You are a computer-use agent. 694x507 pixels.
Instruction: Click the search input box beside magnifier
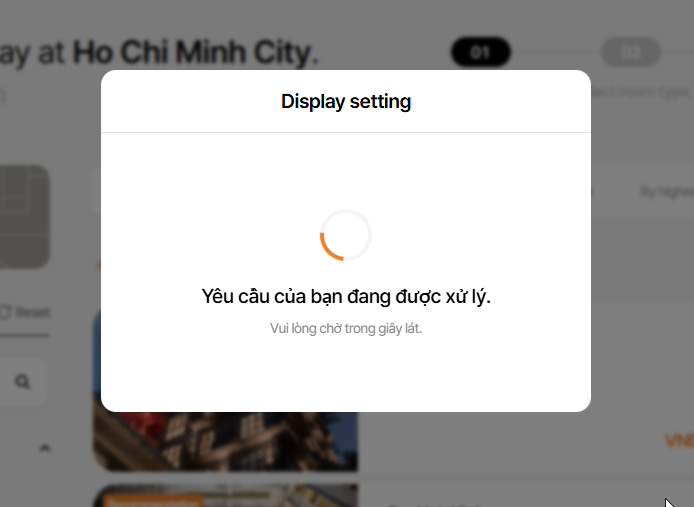(x=23, y=382)
